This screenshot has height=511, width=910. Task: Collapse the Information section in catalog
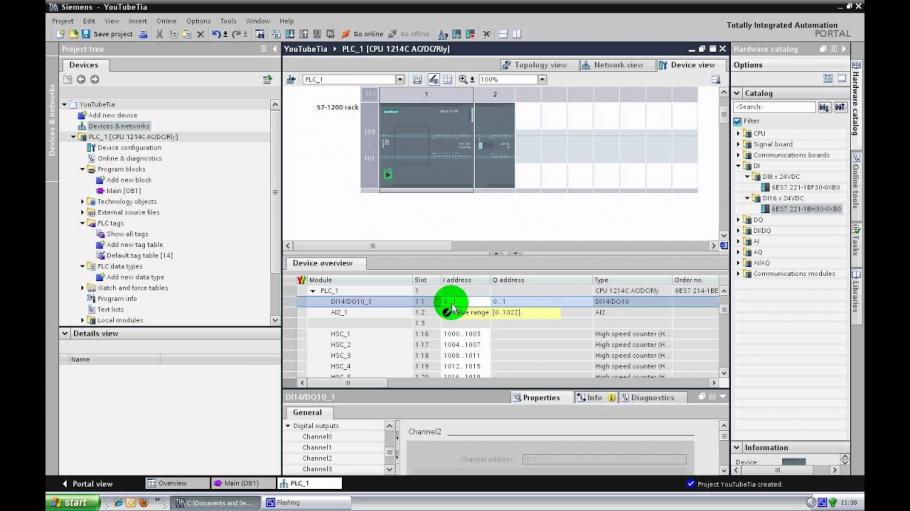(x=737, y=448)
